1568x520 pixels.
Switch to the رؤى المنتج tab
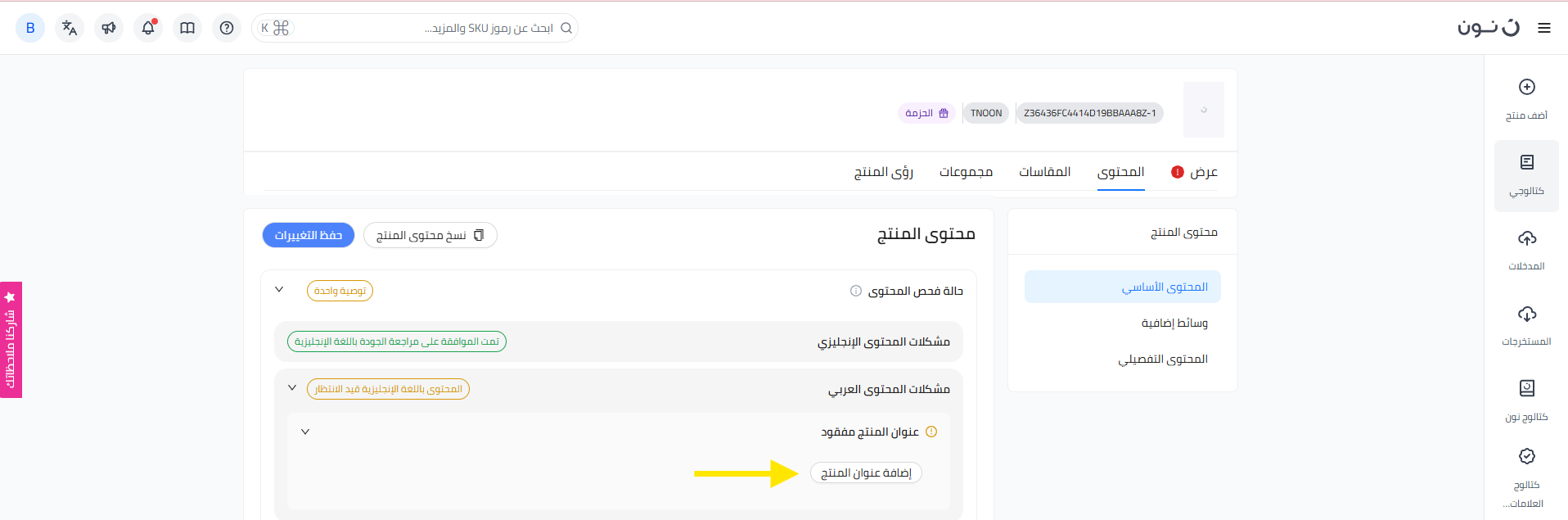(883, 172)
